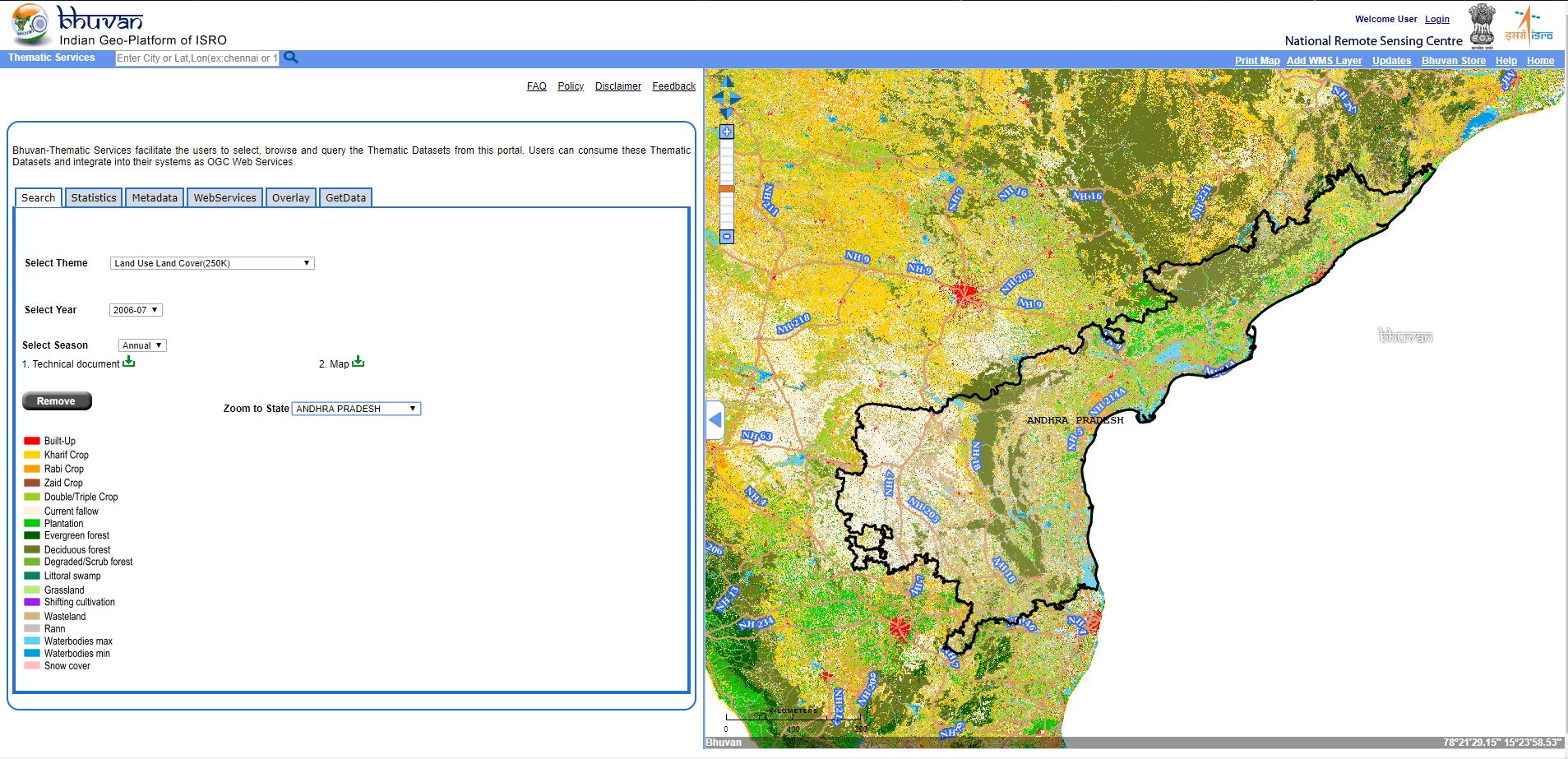Screen dimensions: 1568x759
Task: Go to Home link
Action: [1540, 61]
